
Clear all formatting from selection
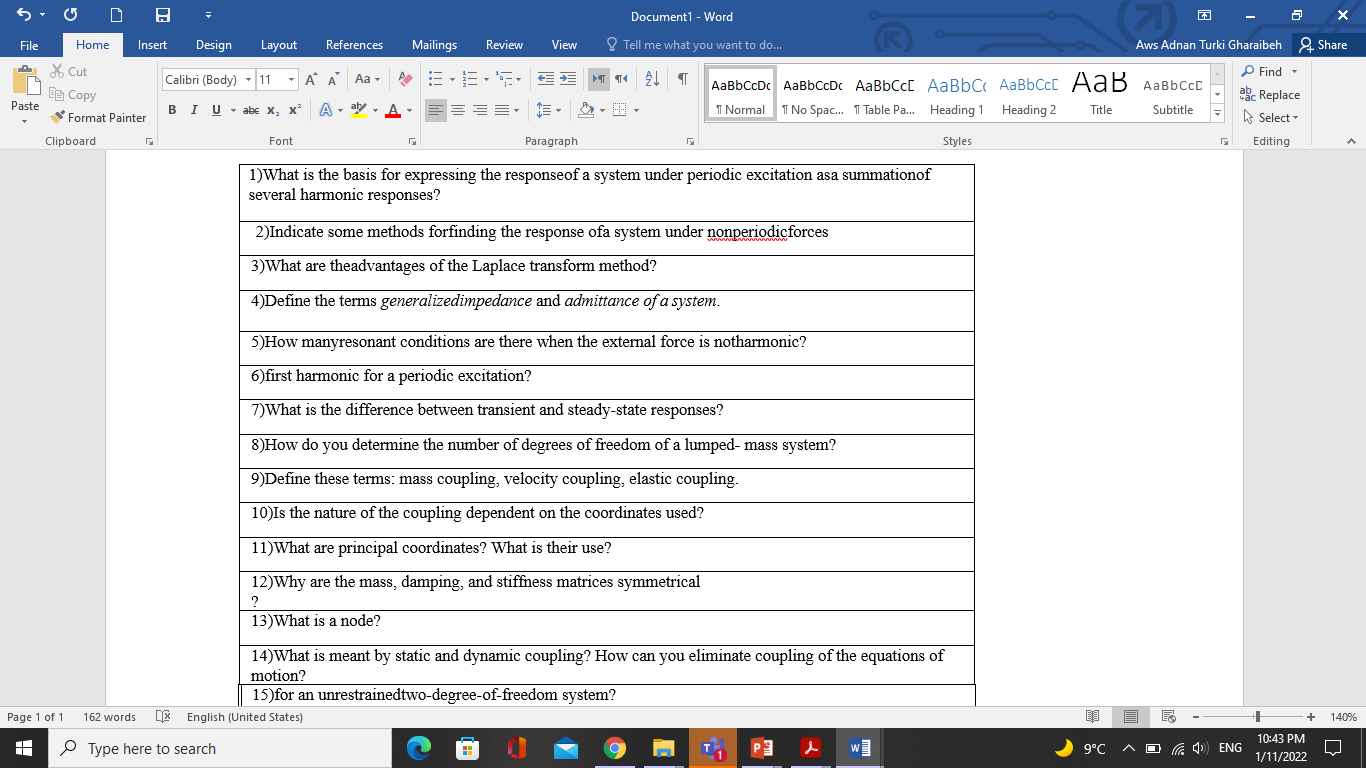point(403,78)
